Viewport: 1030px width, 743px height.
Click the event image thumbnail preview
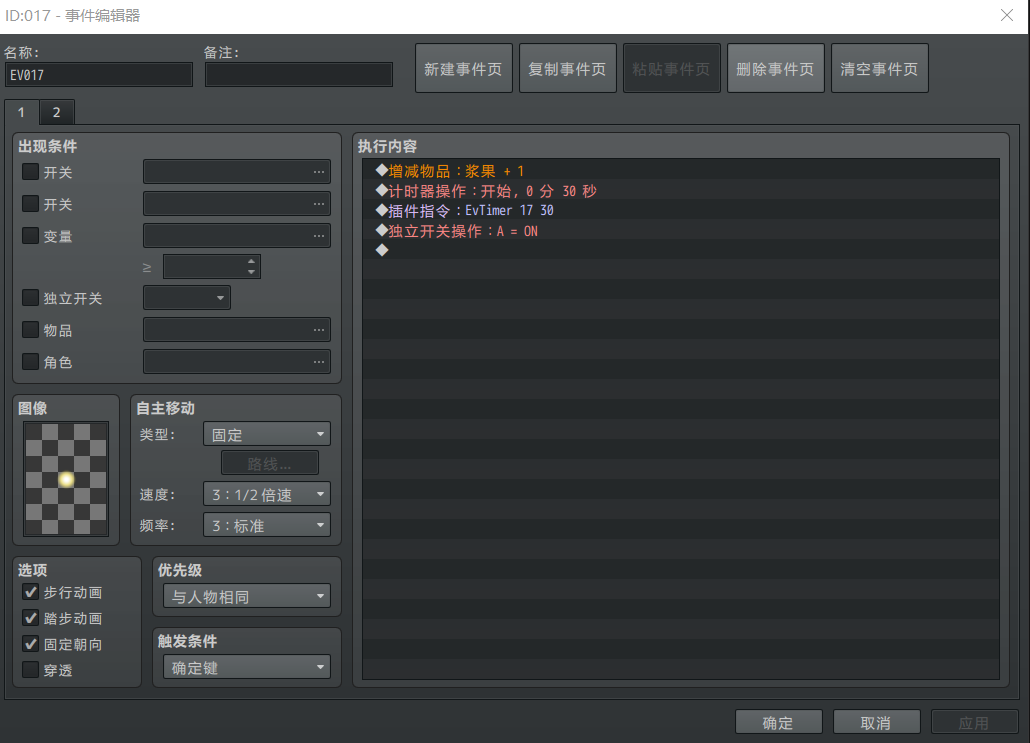tap(66, 479)
